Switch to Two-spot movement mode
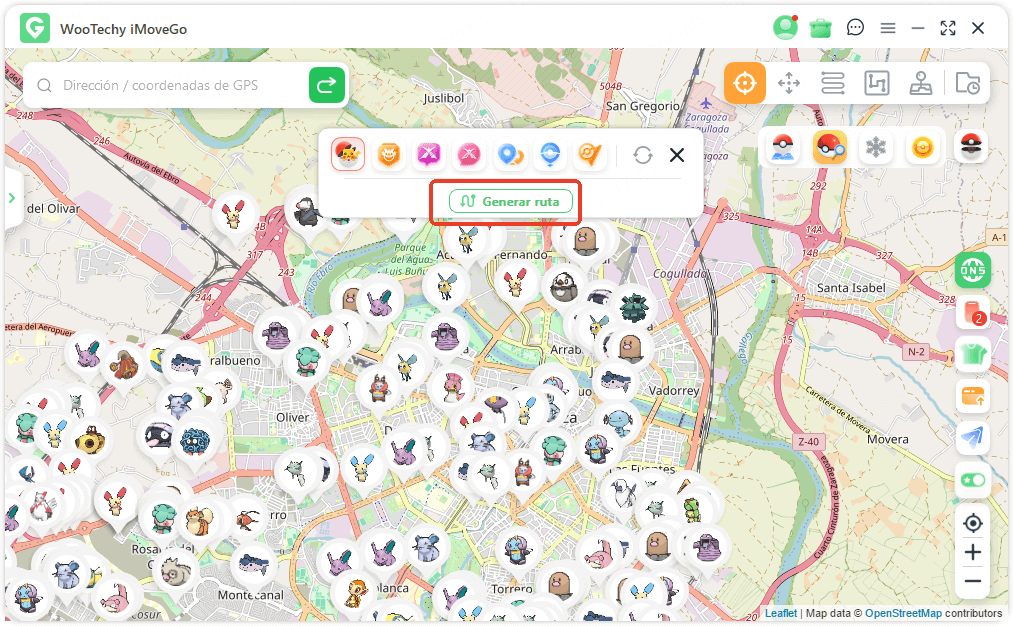This screenshot has height=626, width=1013. coord(788,83)
